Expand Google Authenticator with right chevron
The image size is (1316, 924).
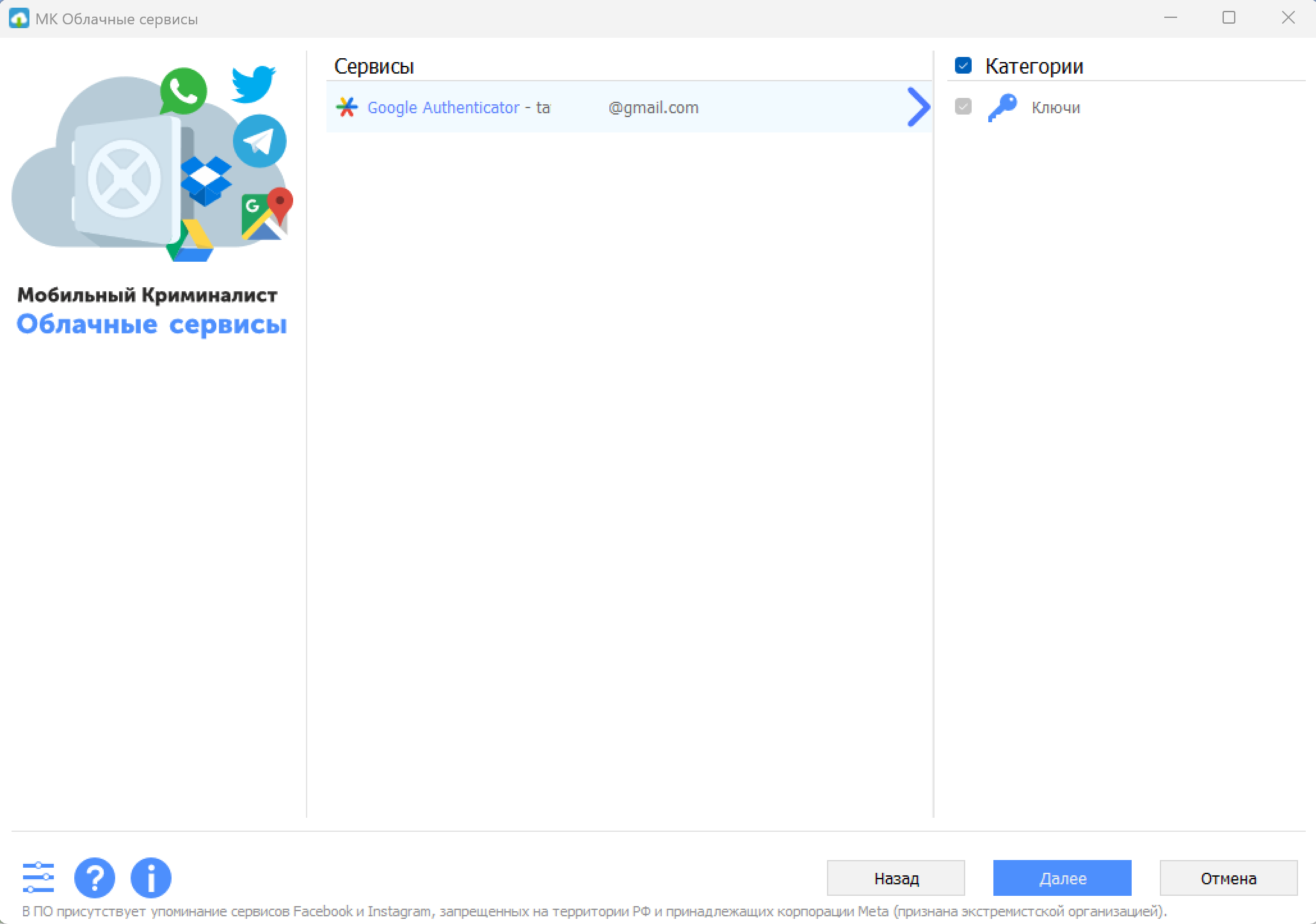[918, 107]
